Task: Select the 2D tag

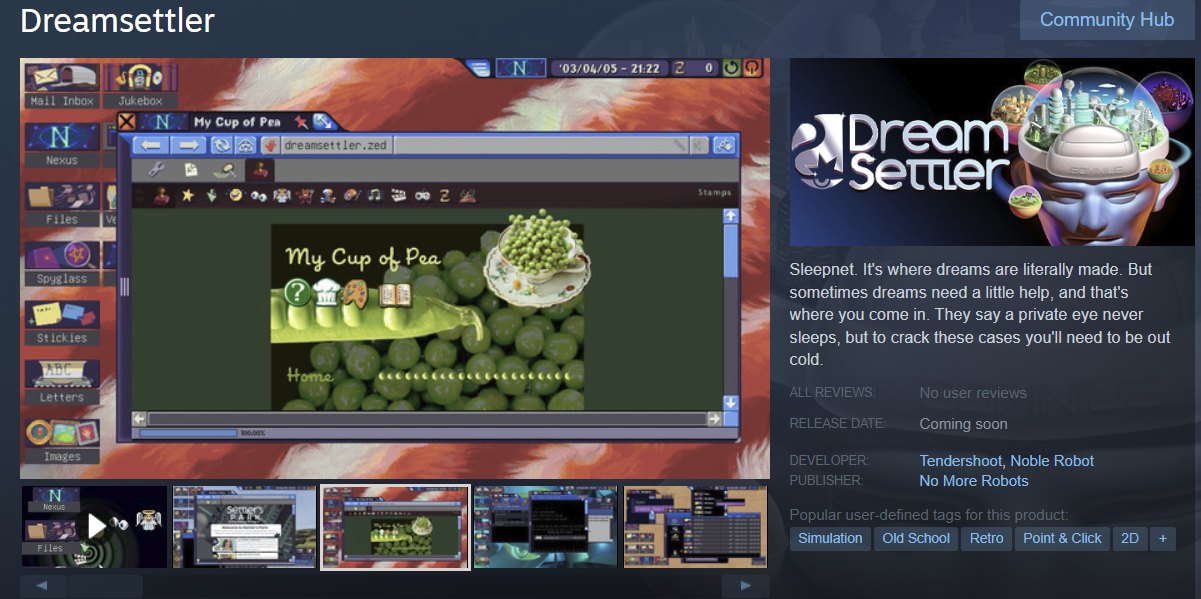Action: pos(1130,538)
